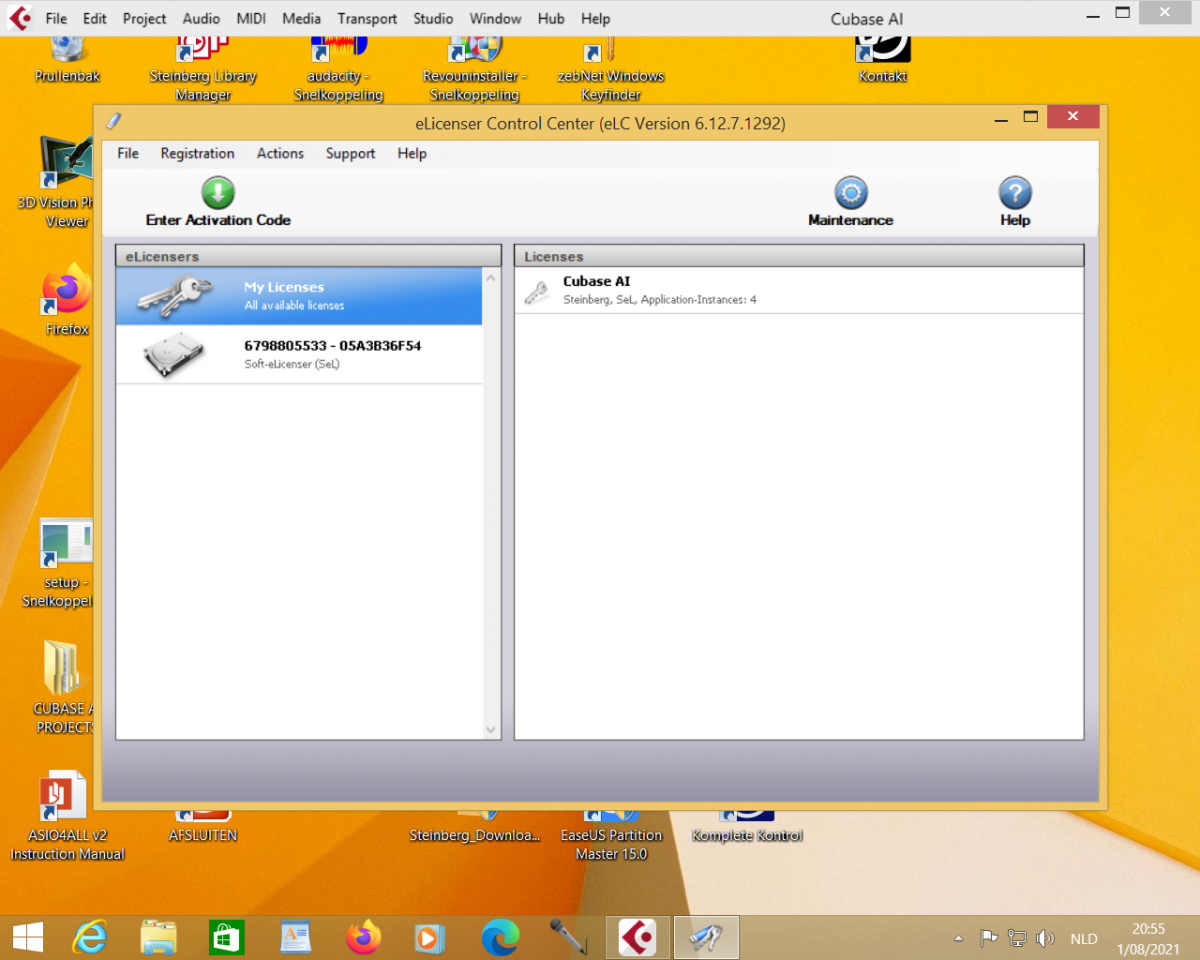1200x960 pixels.
Task: Open the Cubase Transport menu
Action: click(x=367, y=18)
